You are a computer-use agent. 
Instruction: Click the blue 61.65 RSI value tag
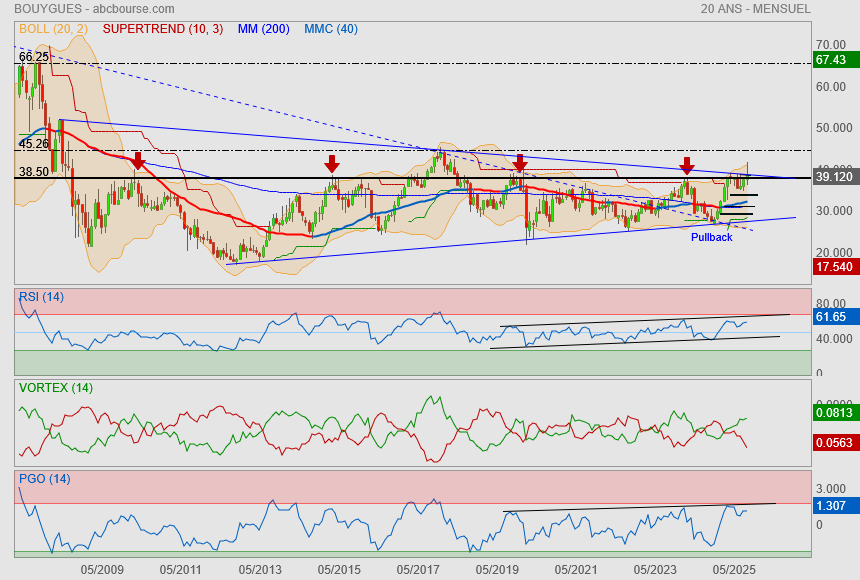pyautogui.click(x=832, y=317)
